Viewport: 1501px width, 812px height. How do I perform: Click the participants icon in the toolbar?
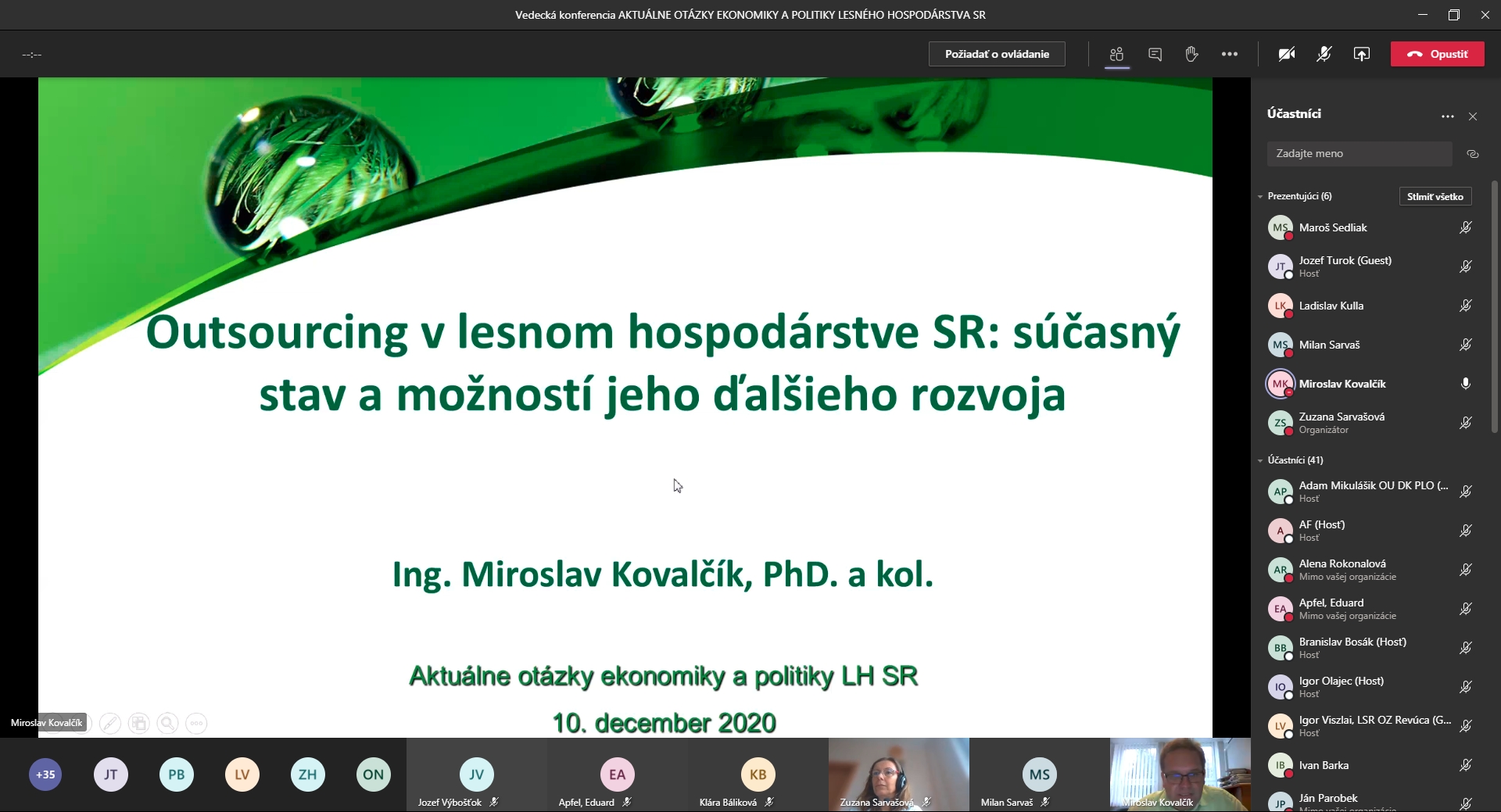pyautogui.click(x=1116, y=54)
